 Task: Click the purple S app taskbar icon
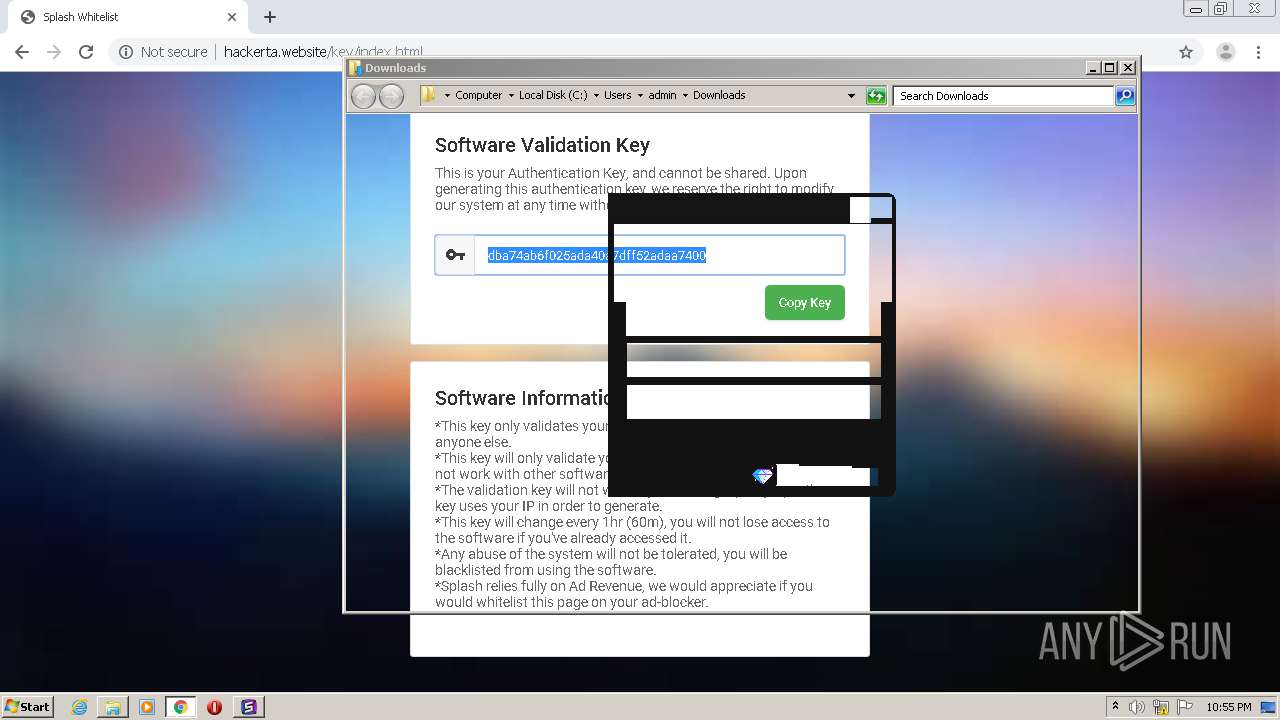(x=249, y=707)
